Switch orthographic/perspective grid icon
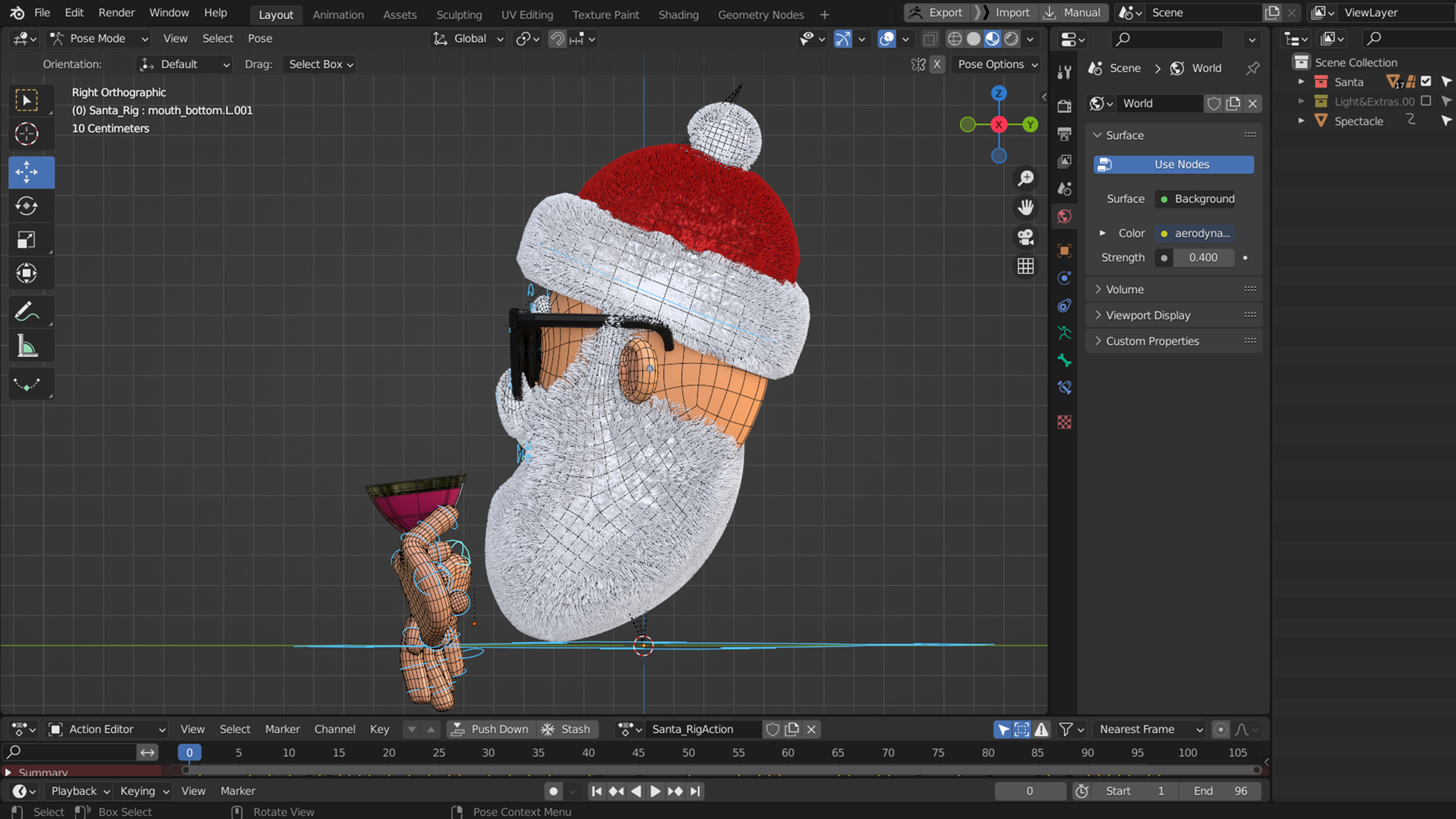This screenshot has width=1456, height=819. pos(1025,266)
